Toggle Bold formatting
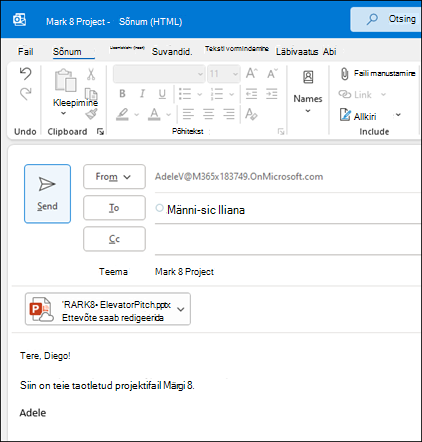422x442 pixels. click(x=122, y=94)
